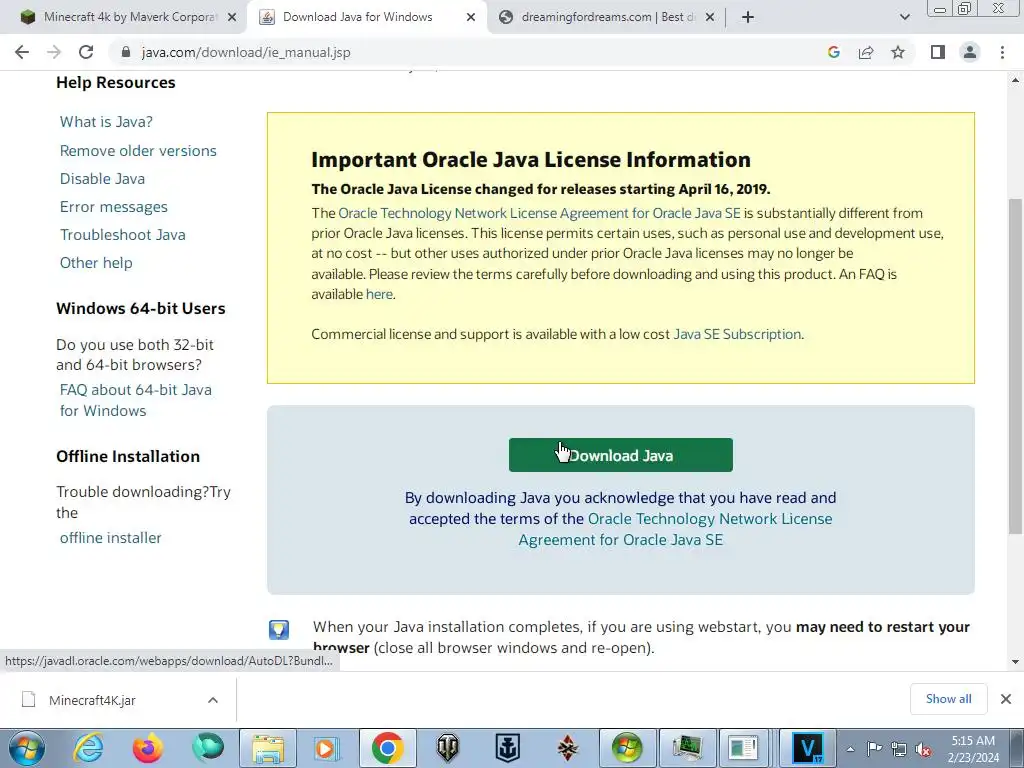The image size is (1024, 768).
Task: Click the network tray icon
Action: point(899,749)
